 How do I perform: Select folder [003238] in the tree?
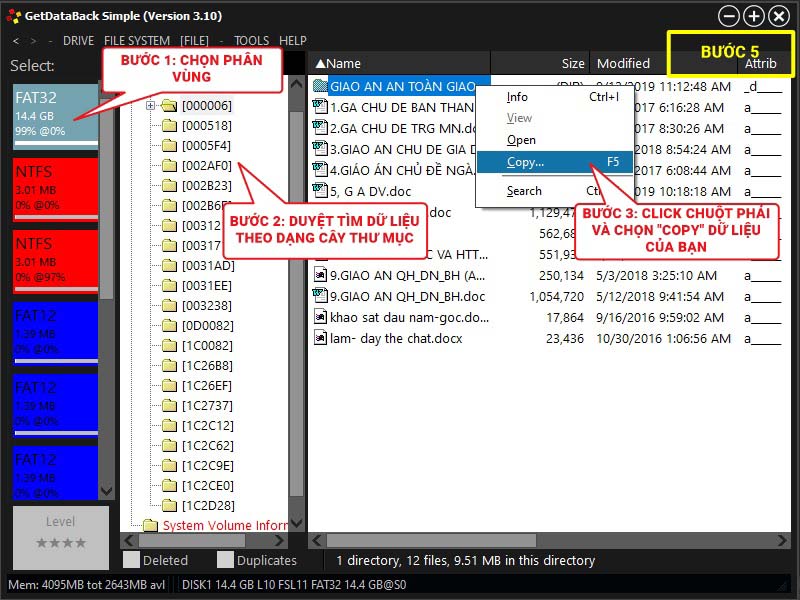coord(207,306)
